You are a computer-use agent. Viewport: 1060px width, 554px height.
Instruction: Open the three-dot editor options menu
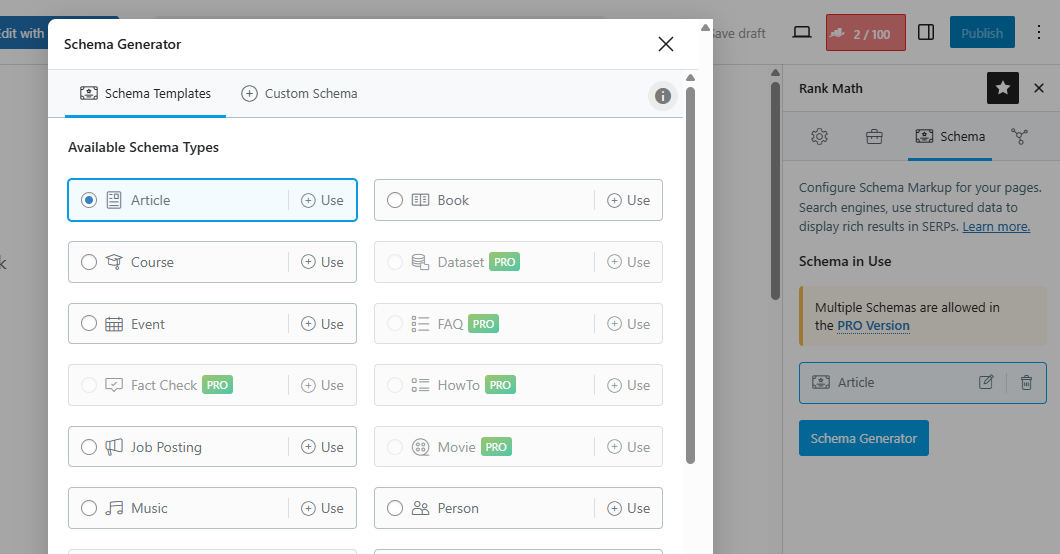1038,33
